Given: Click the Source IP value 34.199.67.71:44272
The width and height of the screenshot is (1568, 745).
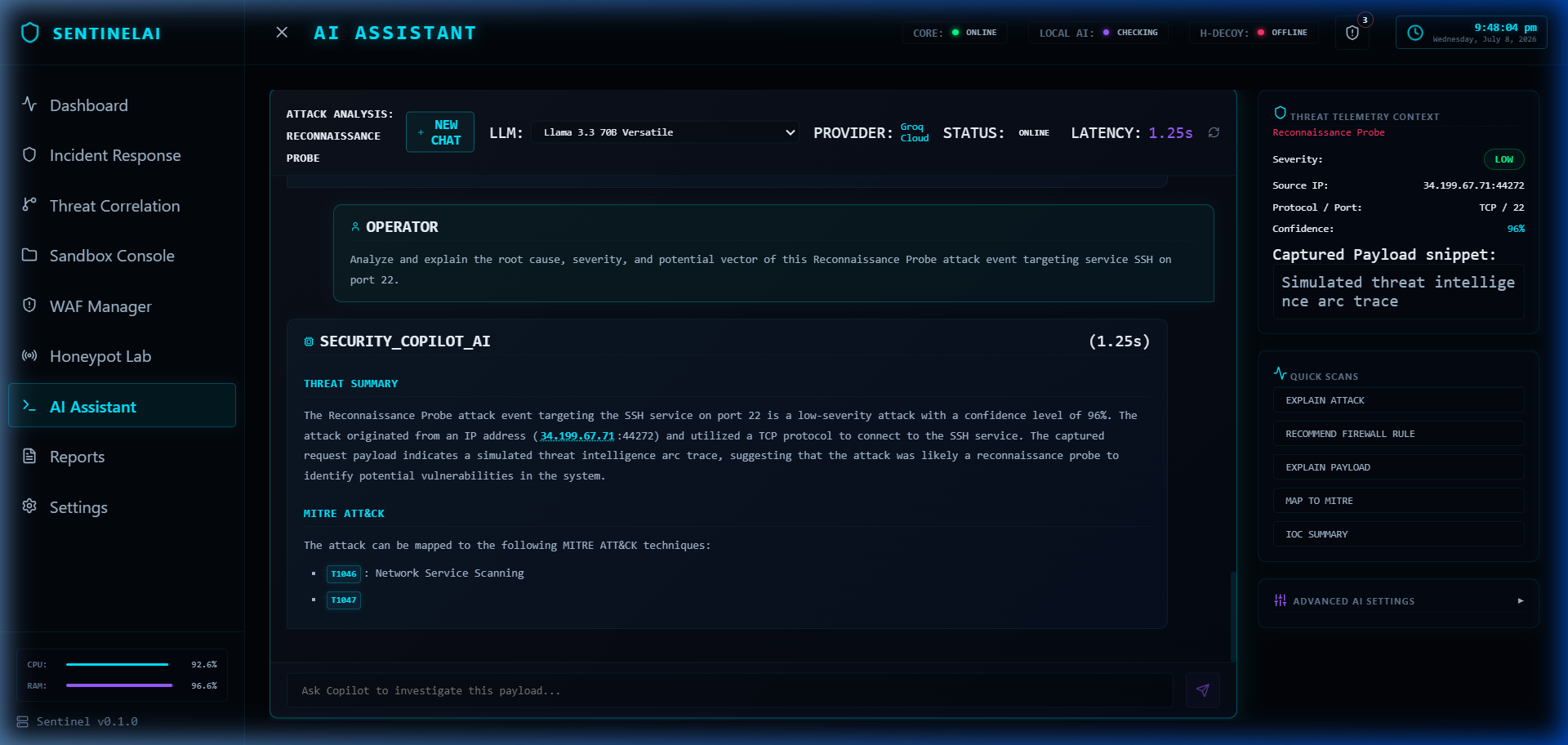Looking at the screenshot, I should click(1473, 185).
